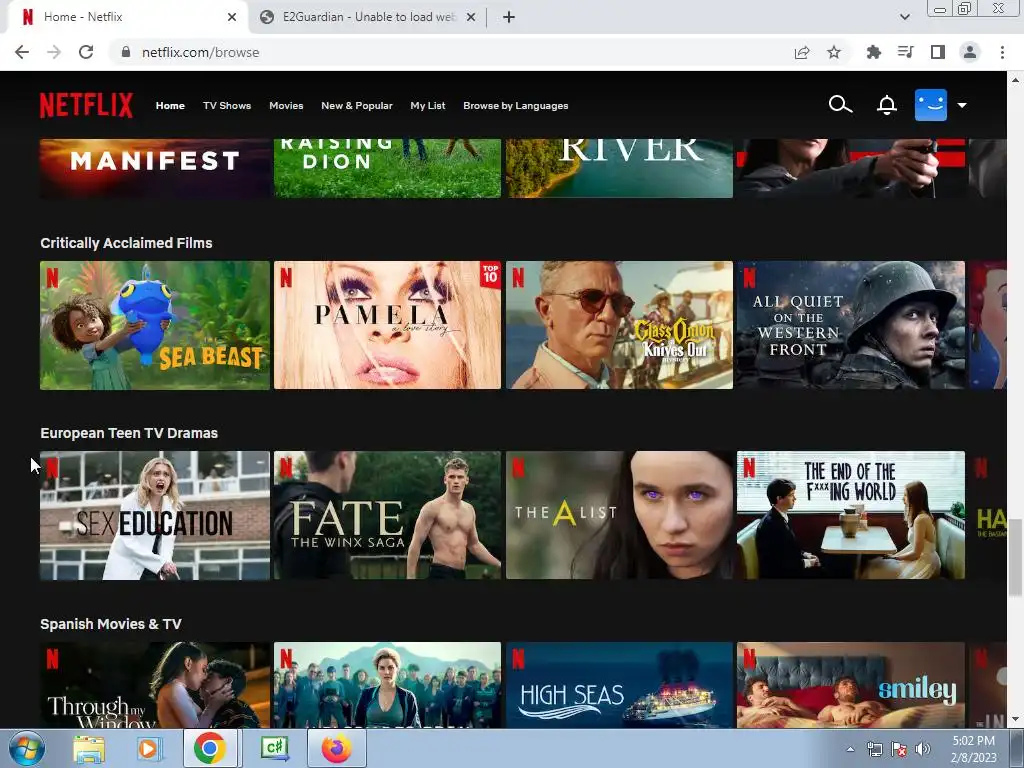The height and width of the screenshot is (768, 1024).
Task: Open Glass Onion Knives Out thumbnail
Action: pyautogui.click(x=619, y=325)
